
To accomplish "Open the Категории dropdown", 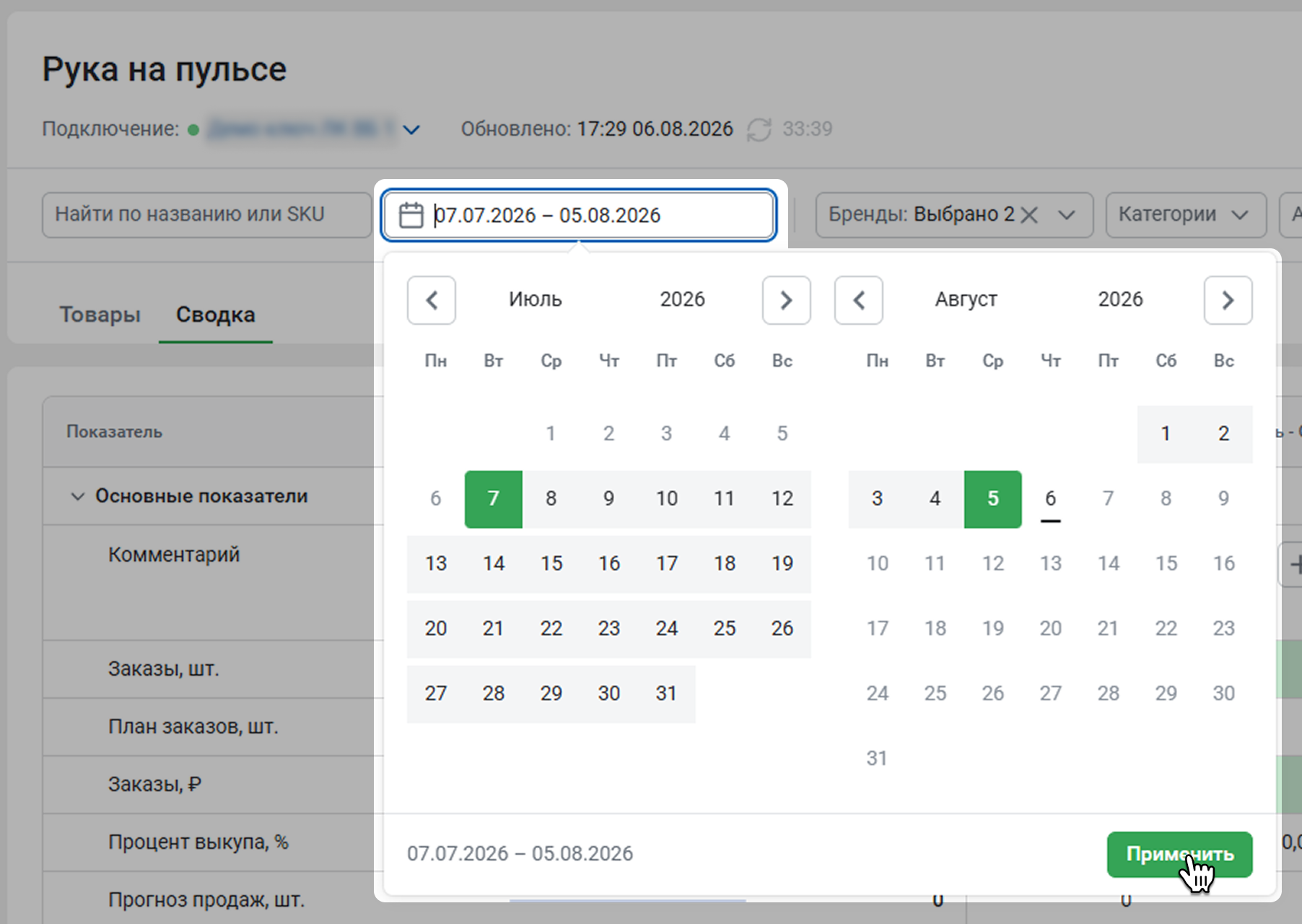I will click(x=1186, y=215).
